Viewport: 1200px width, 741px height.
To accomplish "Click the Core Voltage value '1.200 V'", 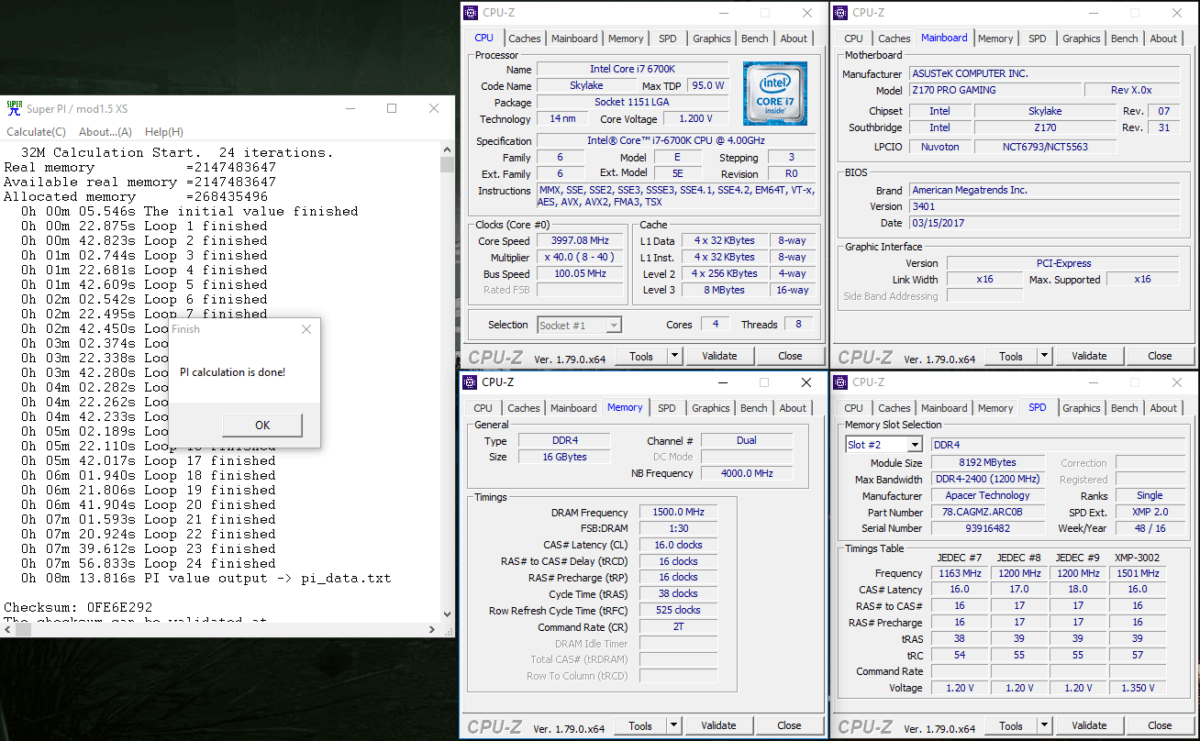I will [698, 119].
